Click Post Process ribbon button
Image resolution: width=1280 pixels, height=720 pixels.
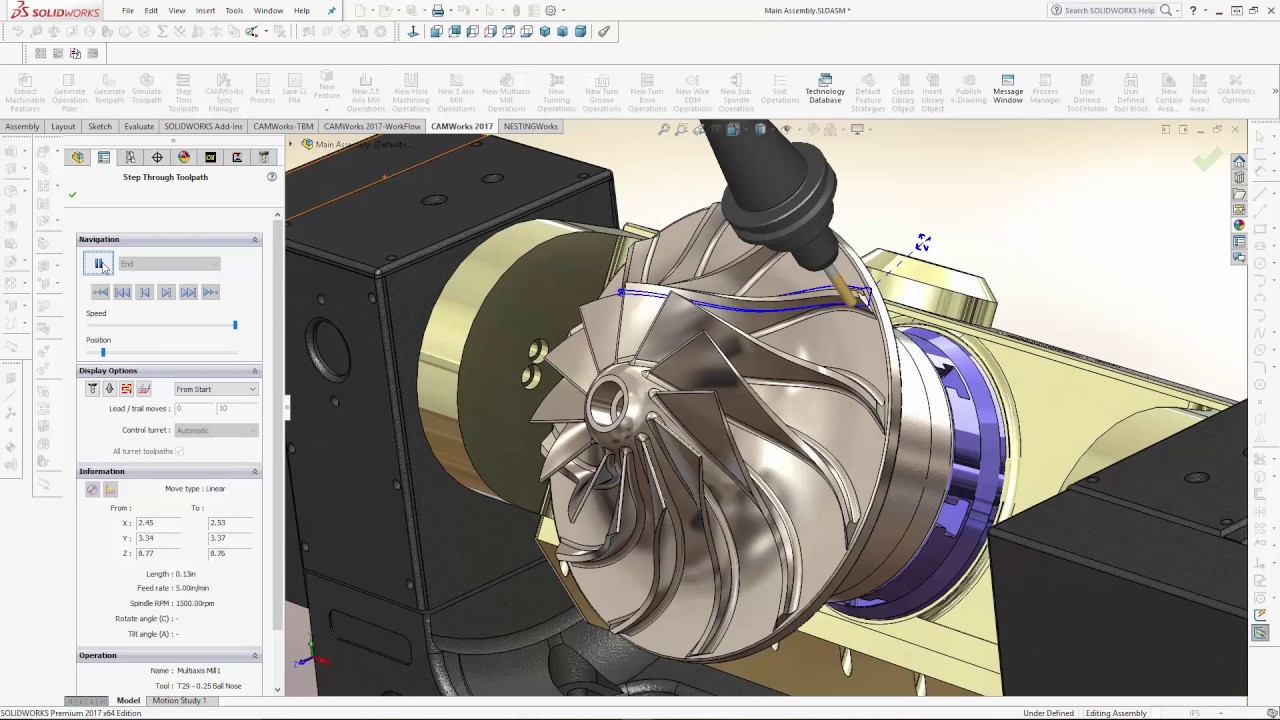click(x=262, y=89)
